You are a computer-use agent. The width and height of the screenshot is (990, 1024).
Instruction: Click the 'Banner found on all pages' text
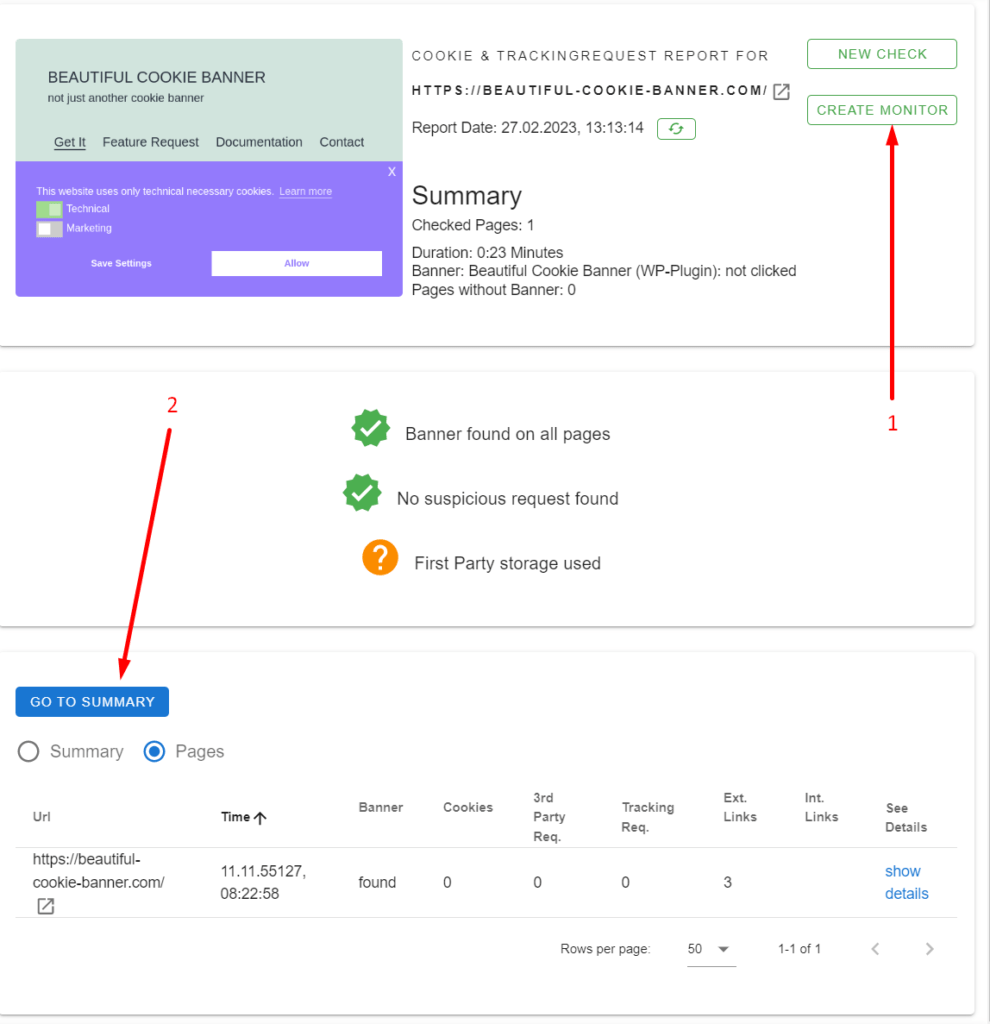click(x=507, y=434)
